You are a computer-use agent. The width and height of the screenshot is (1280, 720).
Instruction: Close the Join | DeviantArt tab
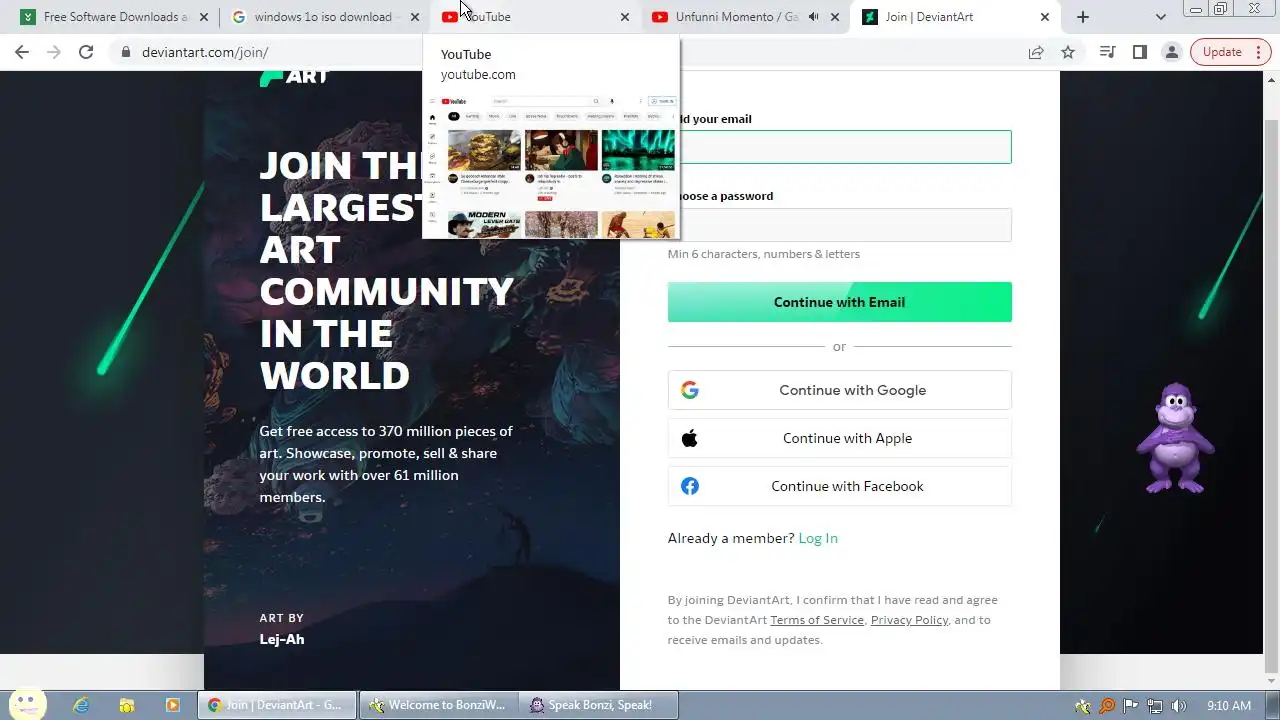1045,17
